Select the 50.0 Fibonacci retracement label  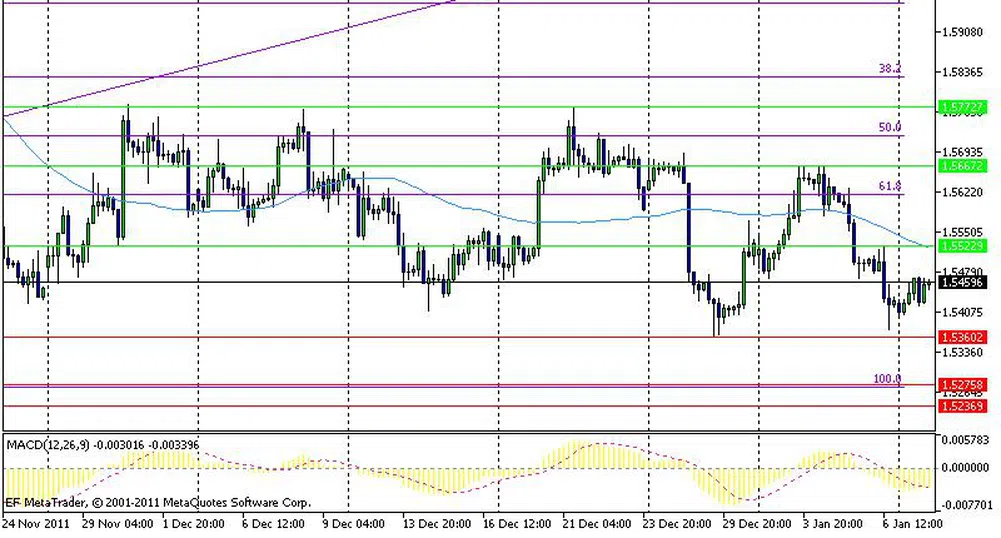pyautogui.click(x=889, y=128)
